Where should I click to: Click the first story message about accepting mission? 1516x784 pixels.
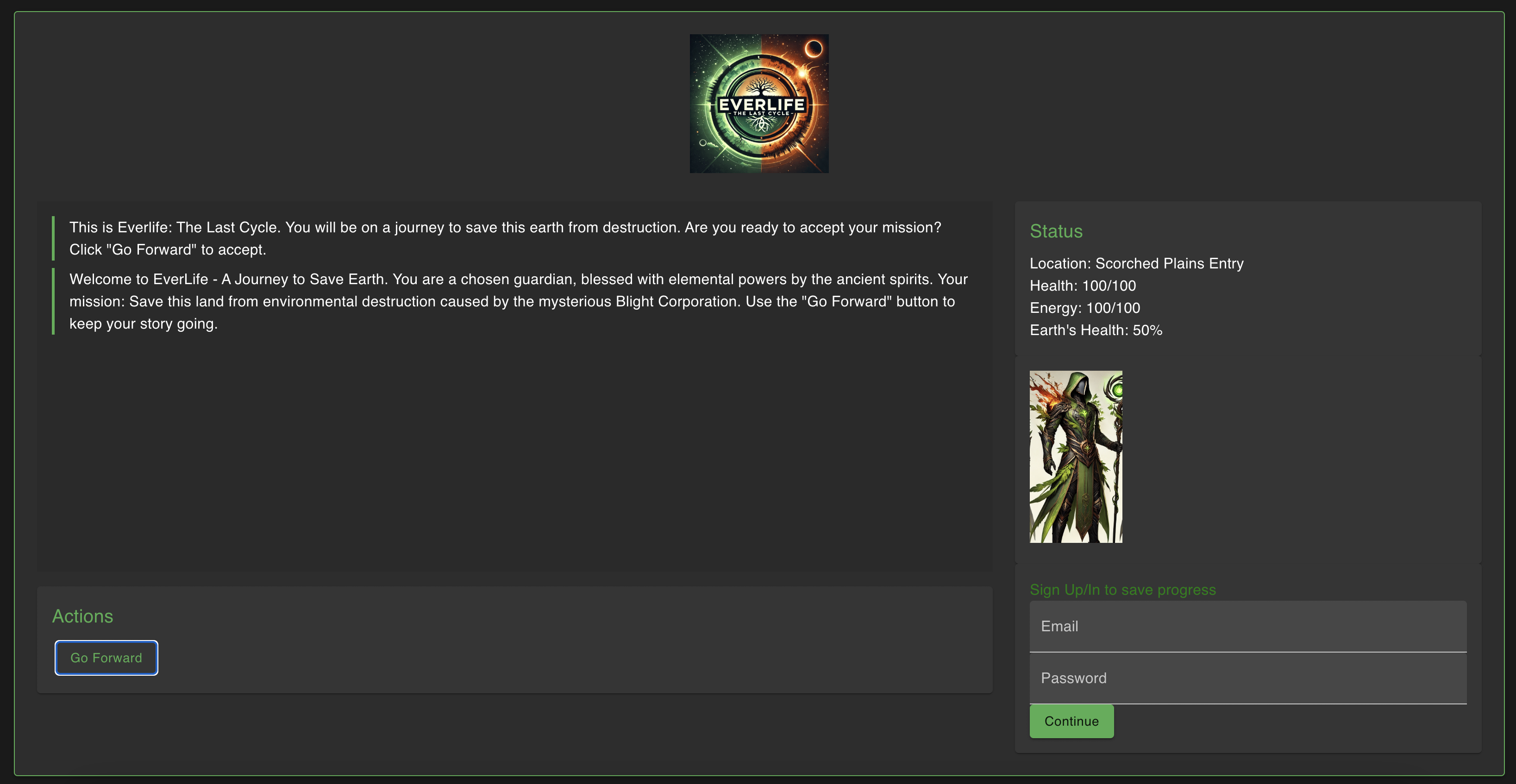pos(505,238)
